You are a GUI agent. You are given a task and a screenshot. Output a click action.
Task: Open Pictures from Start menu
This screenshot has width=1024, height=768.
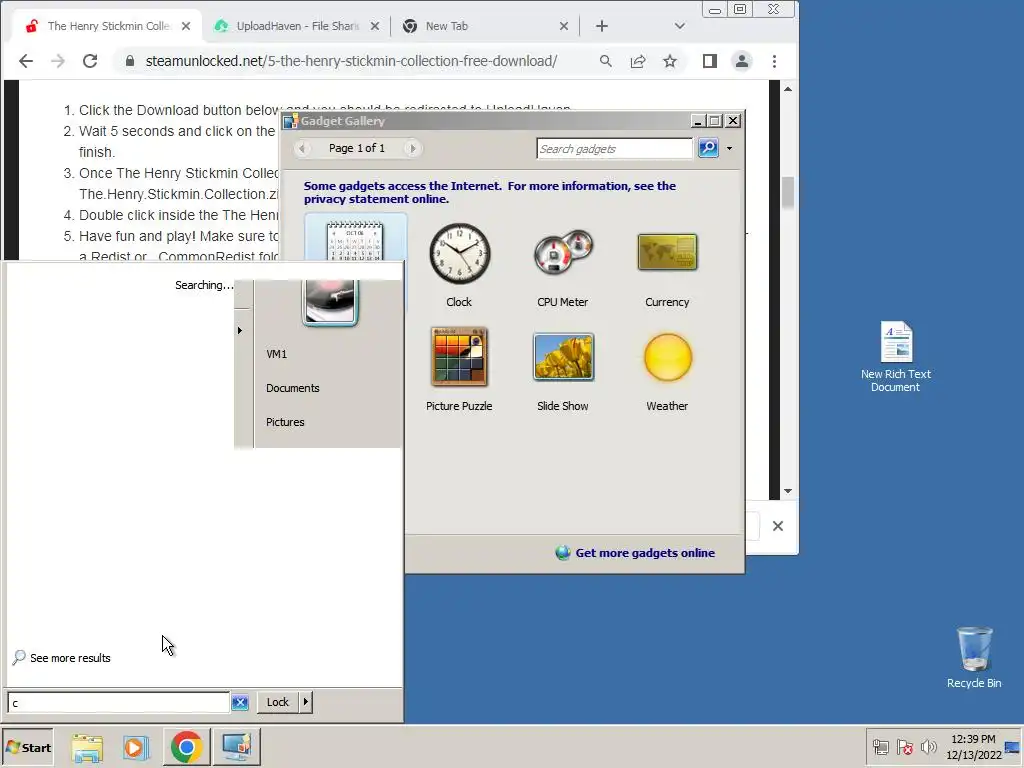(285, 422)
